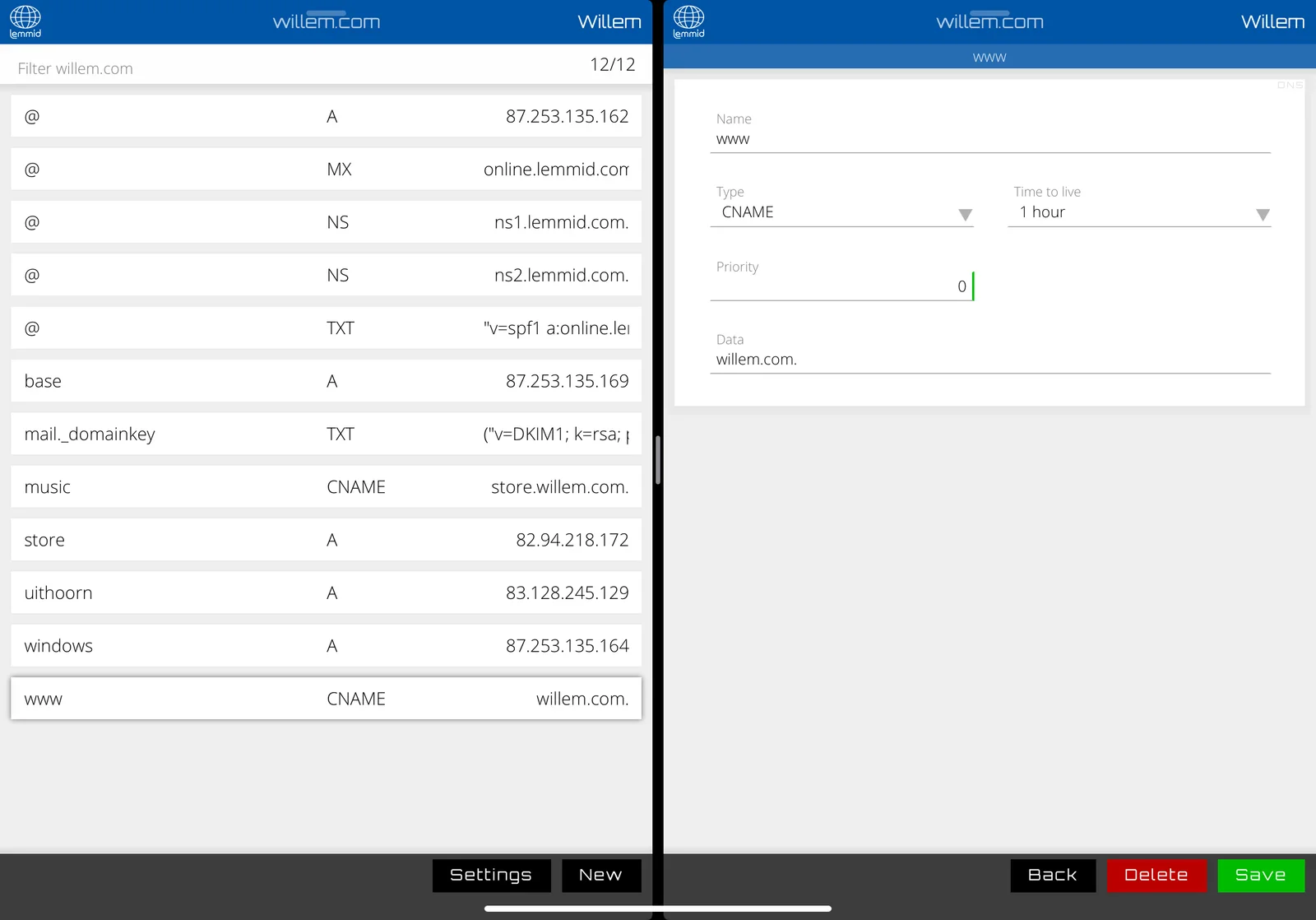Click the lemmid globe logo in right pane
Image resolution: width=1316 pixels, height=920 pixels.
pos(688,22)
